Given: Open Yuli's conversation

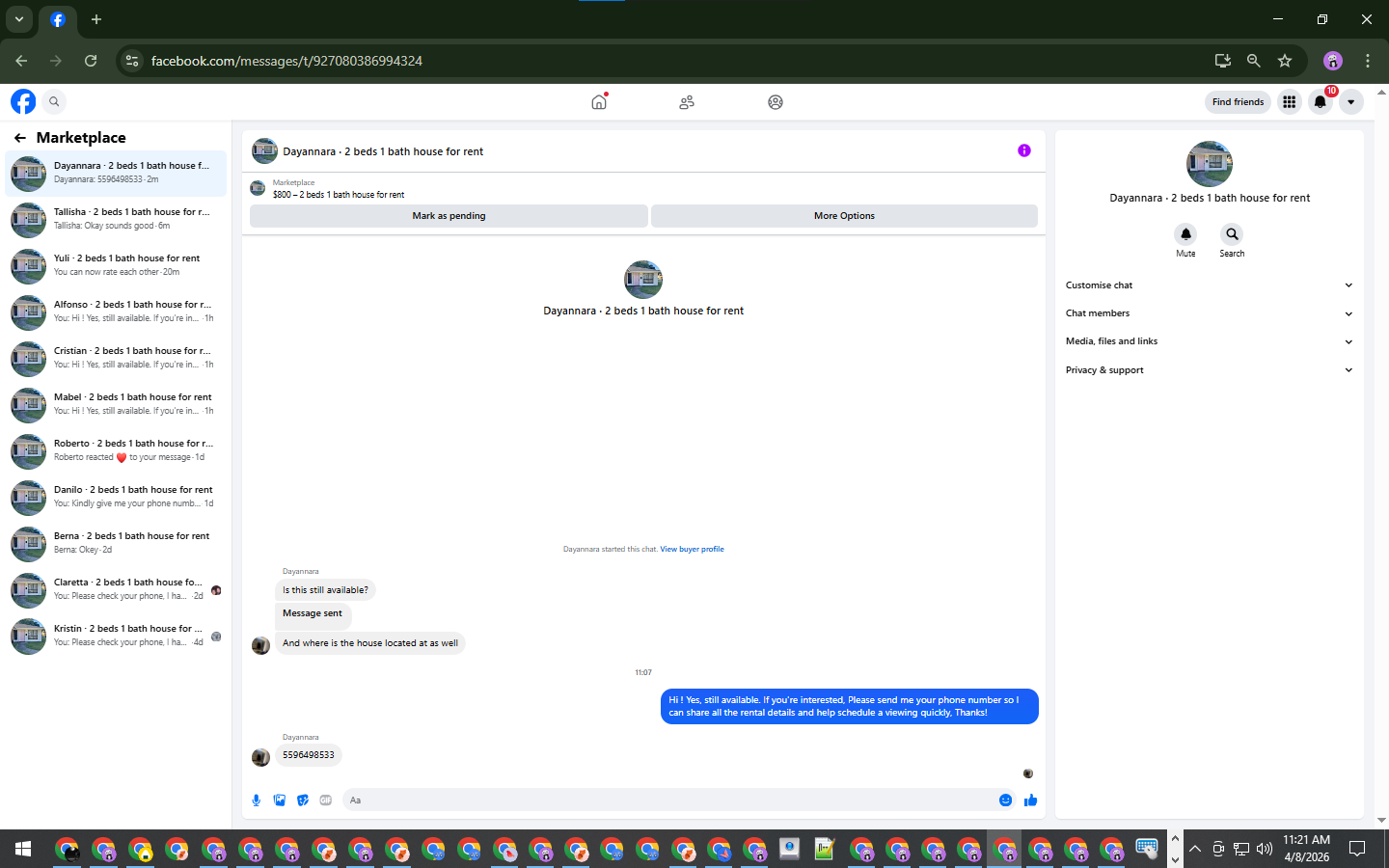Looking at the screenshot, I should click(116, 265).
